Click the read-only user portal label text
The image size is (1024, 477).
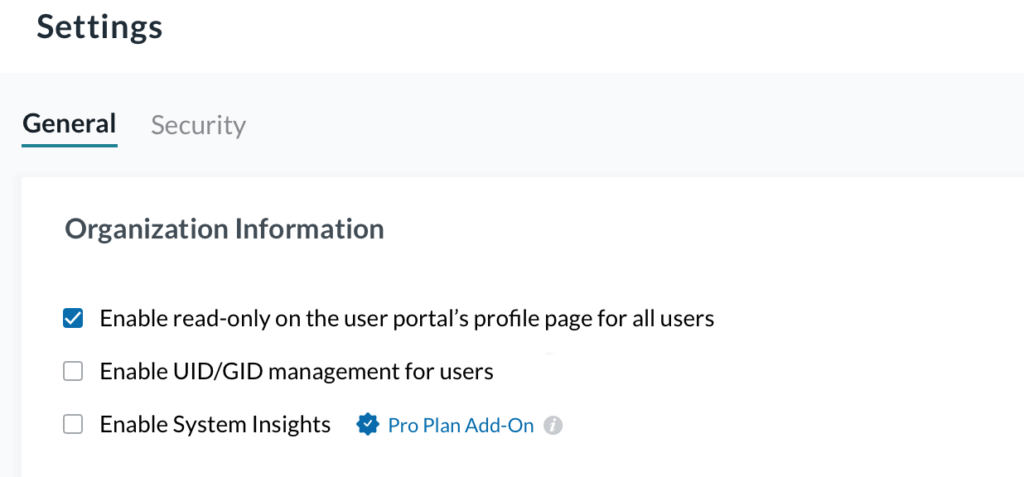[406, 319]
